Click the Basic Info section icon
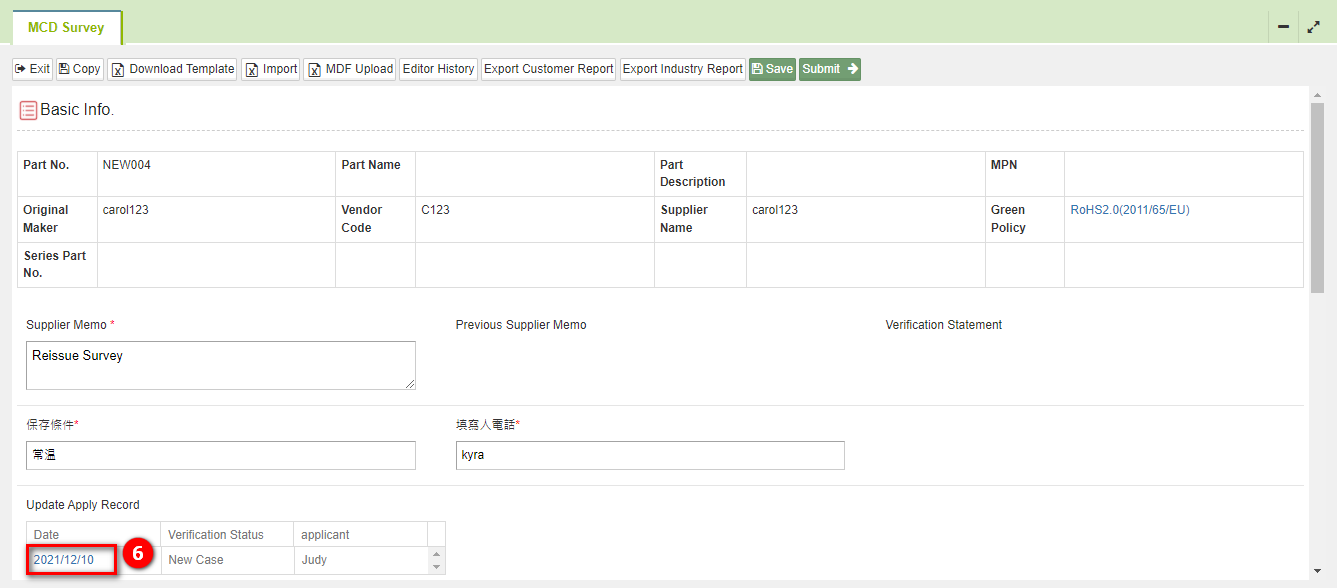The image size is (1337, 588). pos(29,110)
